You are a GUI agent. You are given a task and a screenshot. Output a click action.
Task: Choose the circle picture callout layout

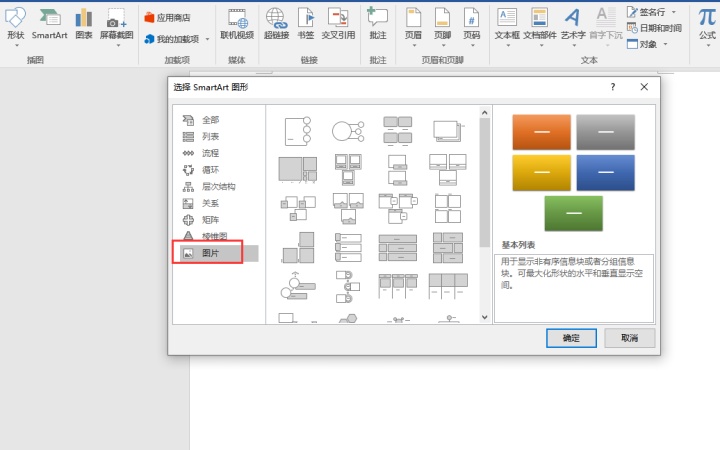348,131
